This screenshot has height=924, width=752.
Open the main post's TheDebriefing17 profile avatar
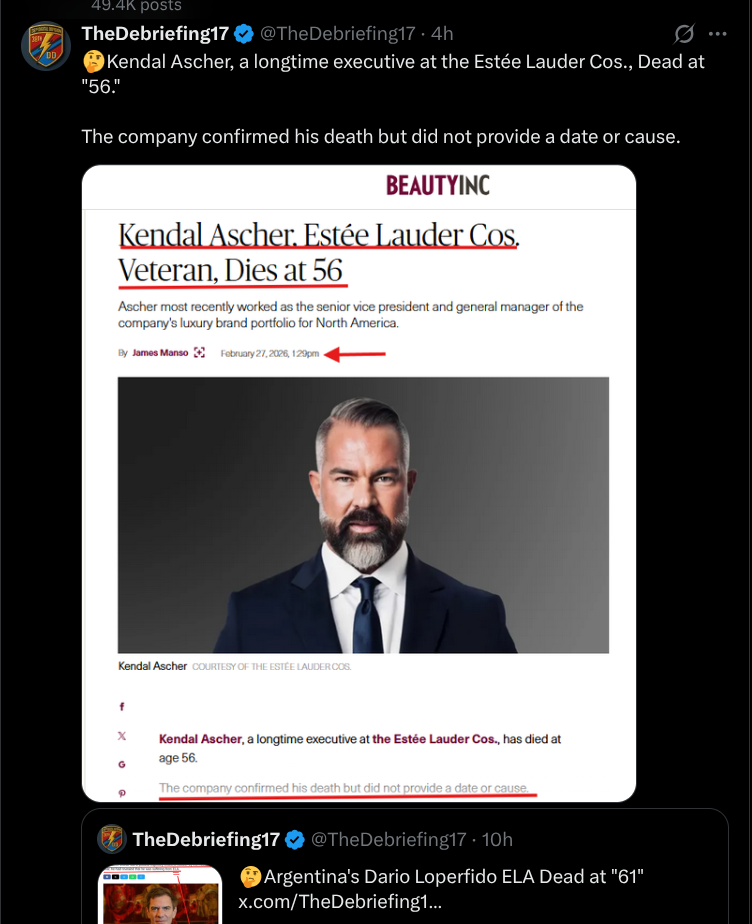pyautogui.click(x=45, y=45)
